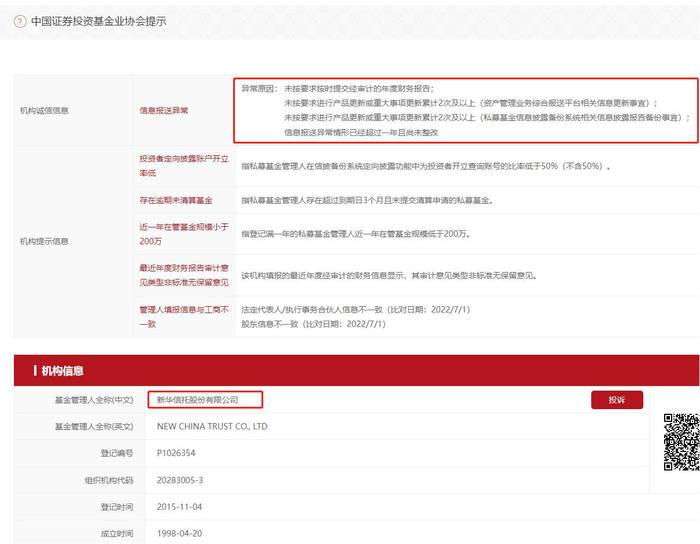Click the 成立时间 label

click(117, 533)
